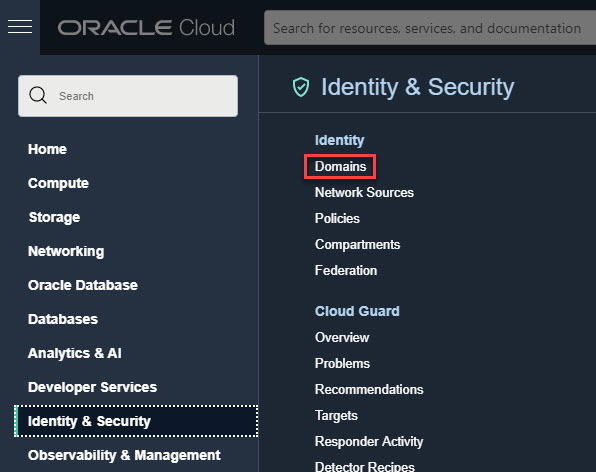Open the Networking menu category
This screenshot has width=596, height=472.
tap(66, 251)
